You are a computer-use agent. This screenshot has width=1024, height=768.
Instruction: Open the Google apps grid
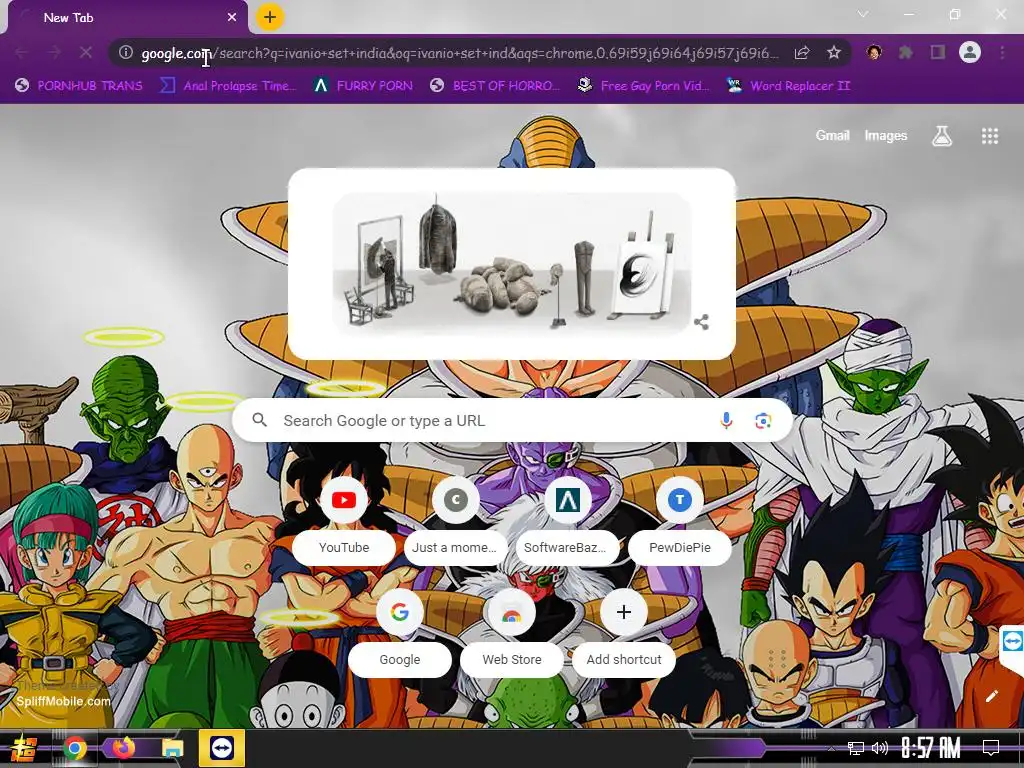[989, 135]
